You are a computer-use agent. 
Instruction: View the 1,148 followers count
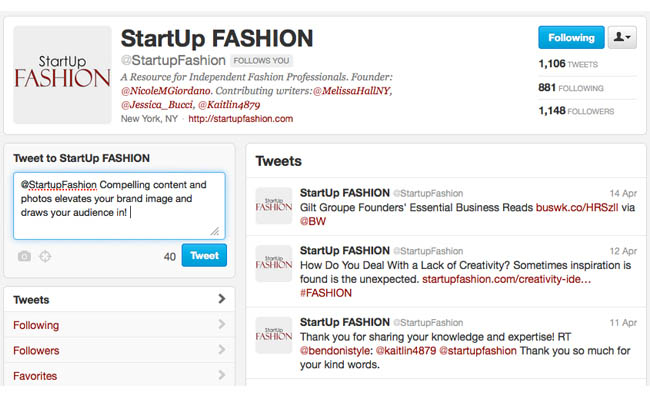pyautogui.click(x=576, y=111)
